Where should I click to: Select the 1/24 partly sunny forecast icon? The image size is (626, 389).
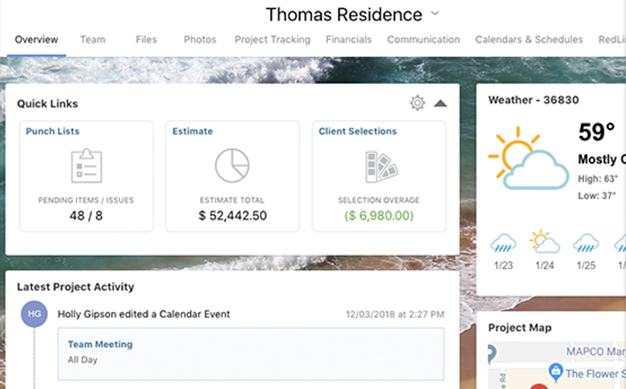[x=544, y=241]
